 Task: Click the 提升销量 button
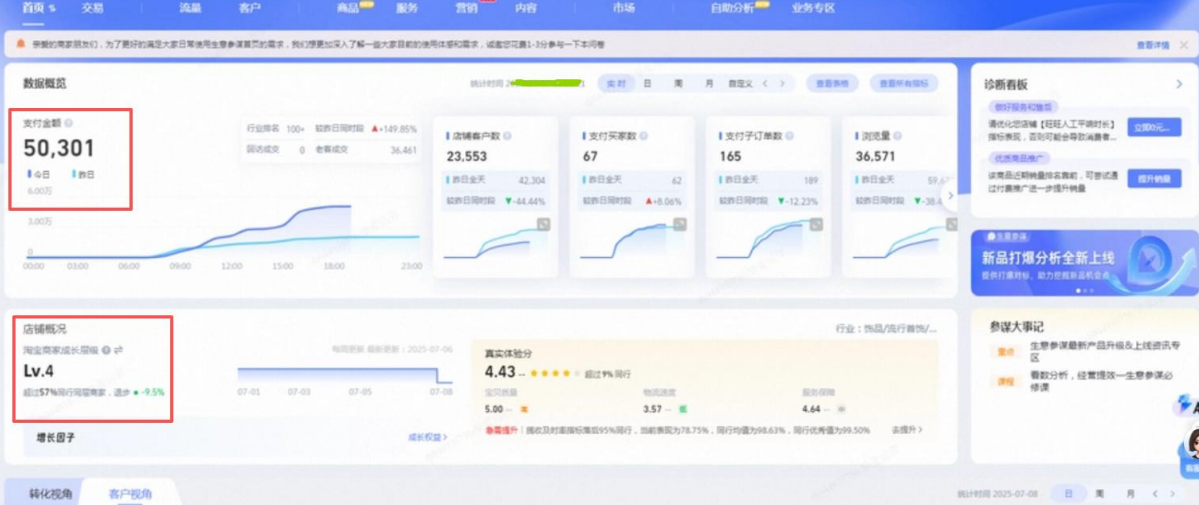tap(1153, 178)
